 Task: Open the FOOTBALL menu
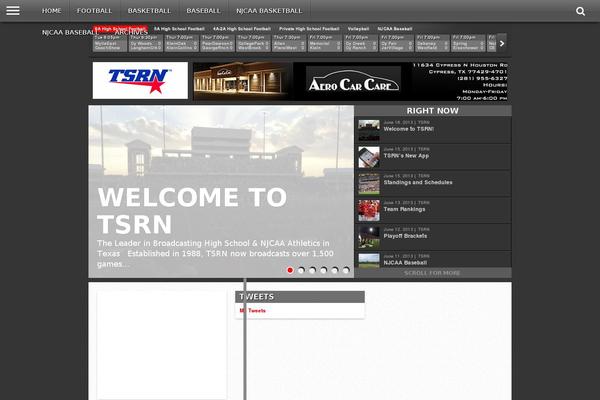coord(95,11)
